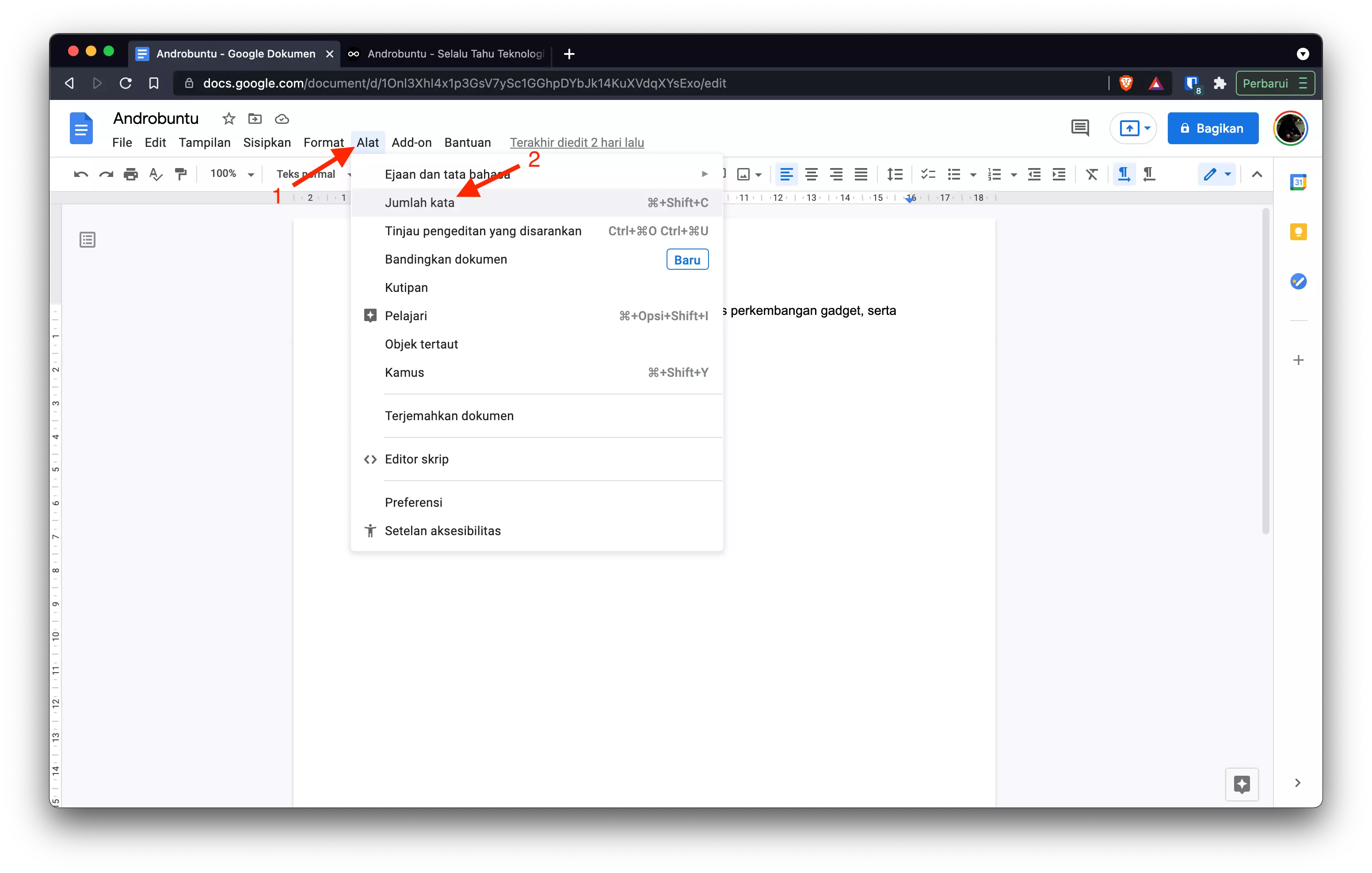
Task: Open comment history
Action: pyautogui.click(x=1080, y=128)
